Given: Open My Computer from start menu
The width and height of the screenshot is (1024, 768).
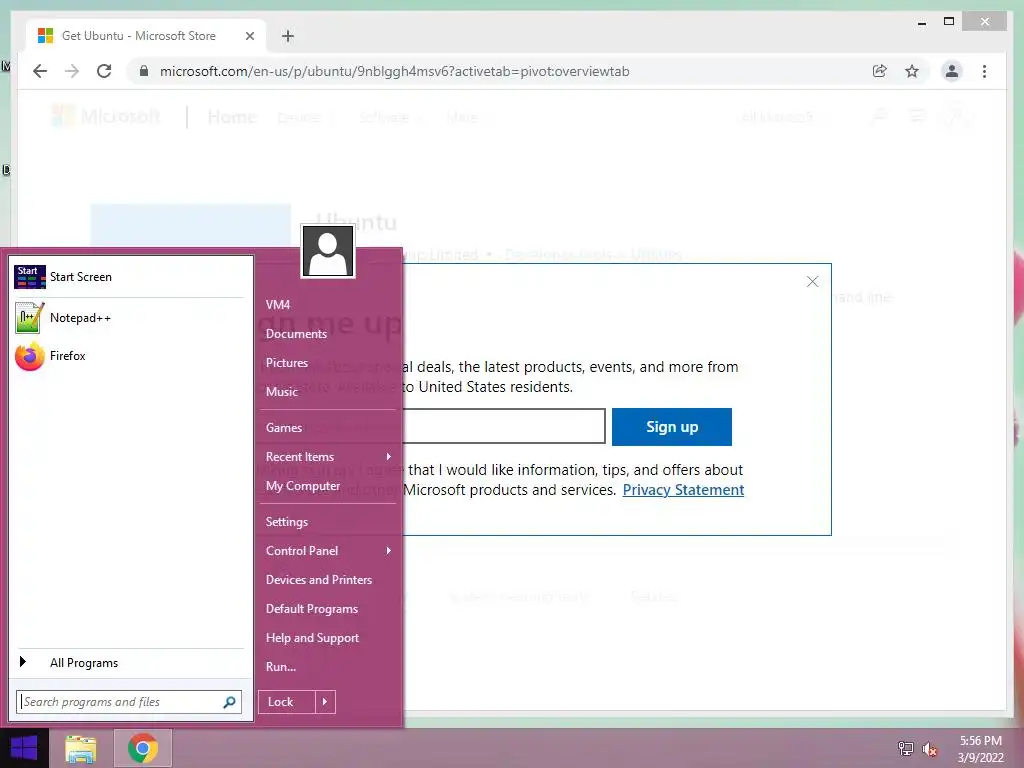Looking at the screenshot, I should [303, 486].
